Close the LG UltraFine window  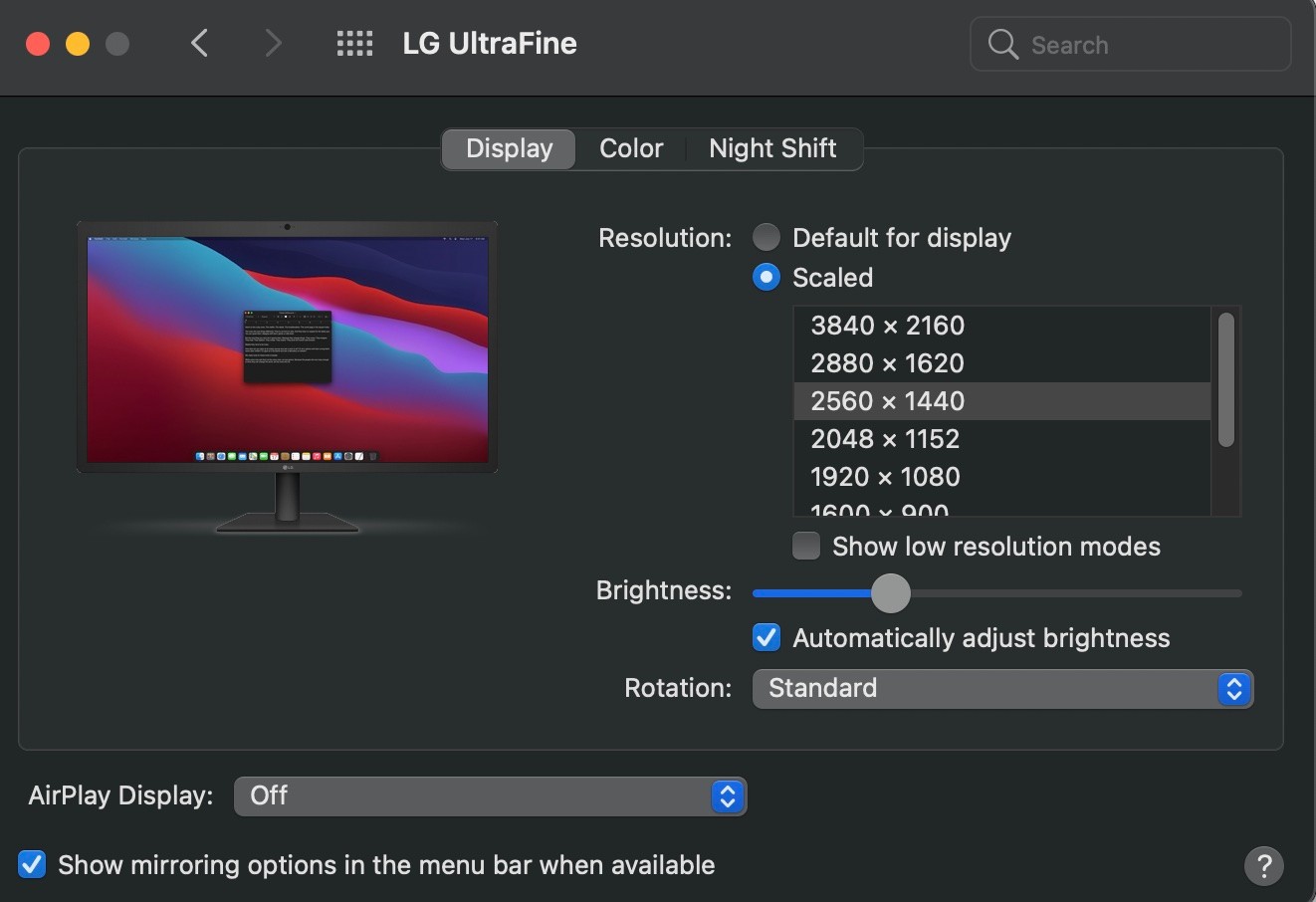38,44
